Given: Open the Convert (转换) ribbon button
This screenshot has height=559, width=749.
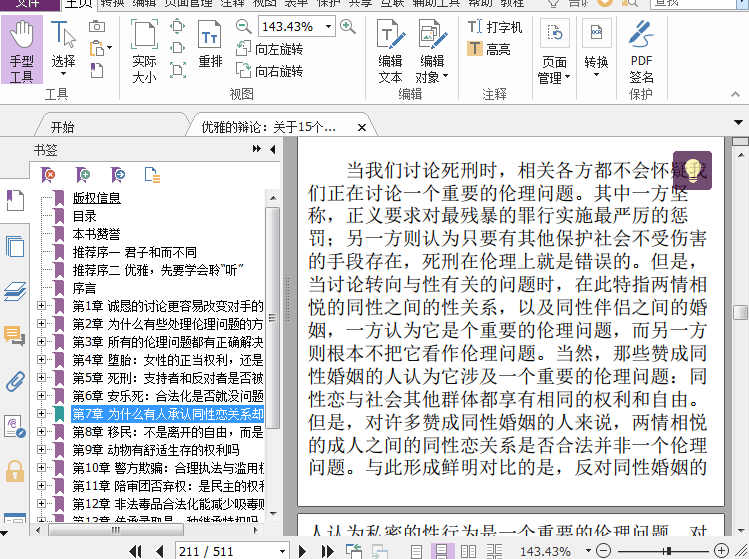Looking at the screenshot, I should (x=596, y=49).
